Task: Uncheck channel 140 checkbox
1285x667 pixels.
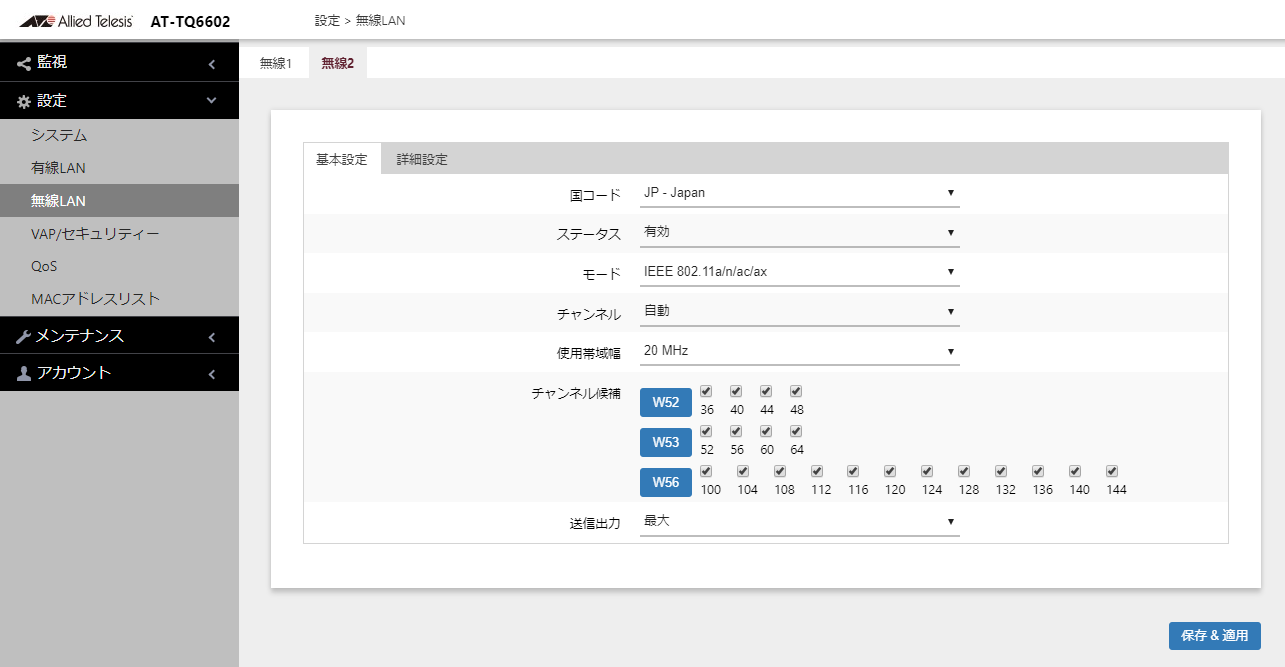Action: [x=1075, y=471]
